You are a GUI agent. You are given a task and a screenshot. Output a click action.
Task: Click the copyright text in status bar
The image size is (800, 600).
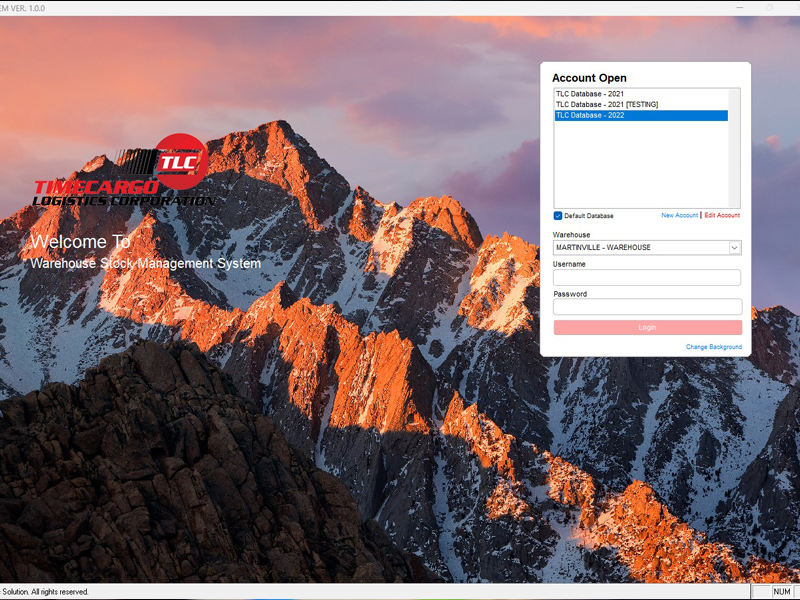pos(45,592)
